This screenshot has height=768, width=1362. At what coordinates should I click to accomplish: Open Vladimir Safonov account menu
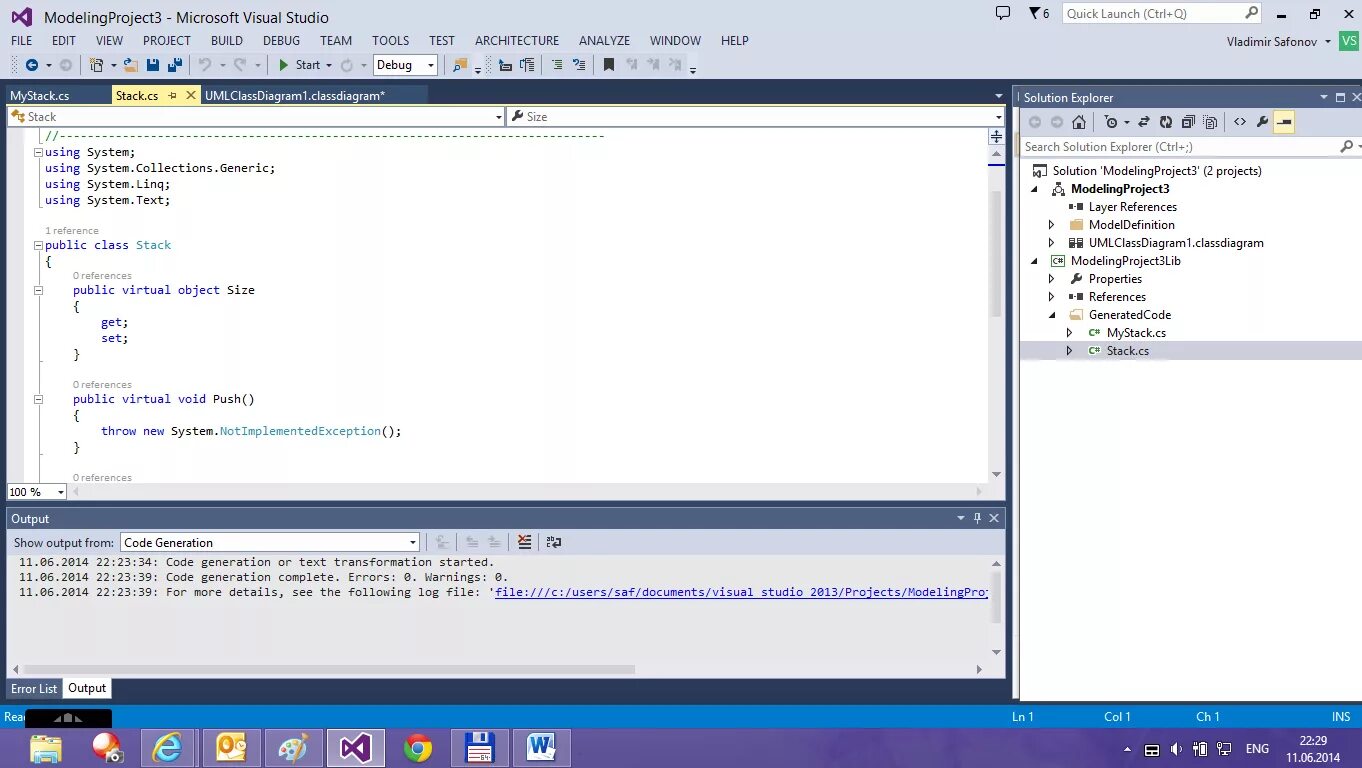pos(1278,42)
